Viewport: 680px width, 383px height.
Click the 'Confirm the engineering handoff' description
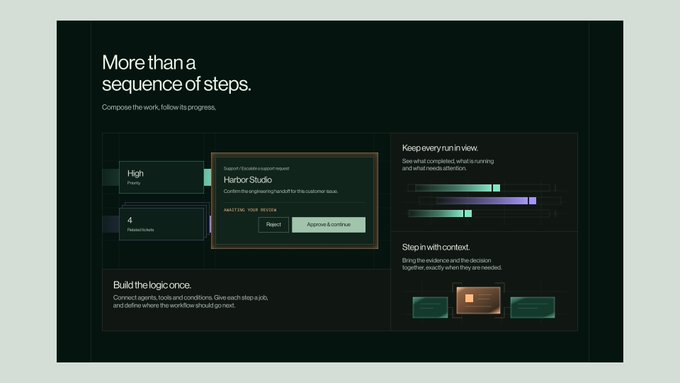click(x=281, y=191)
